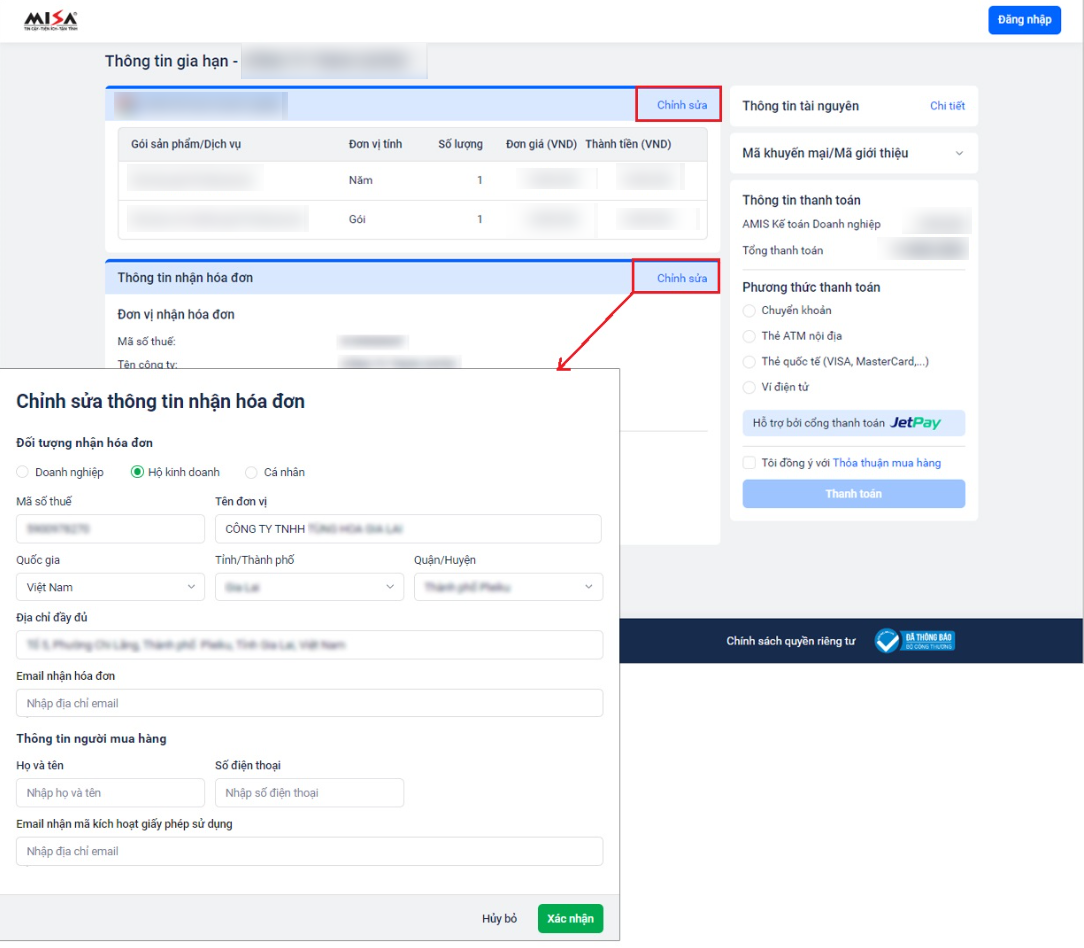Click the JetPay payment gateway logo

915,423
